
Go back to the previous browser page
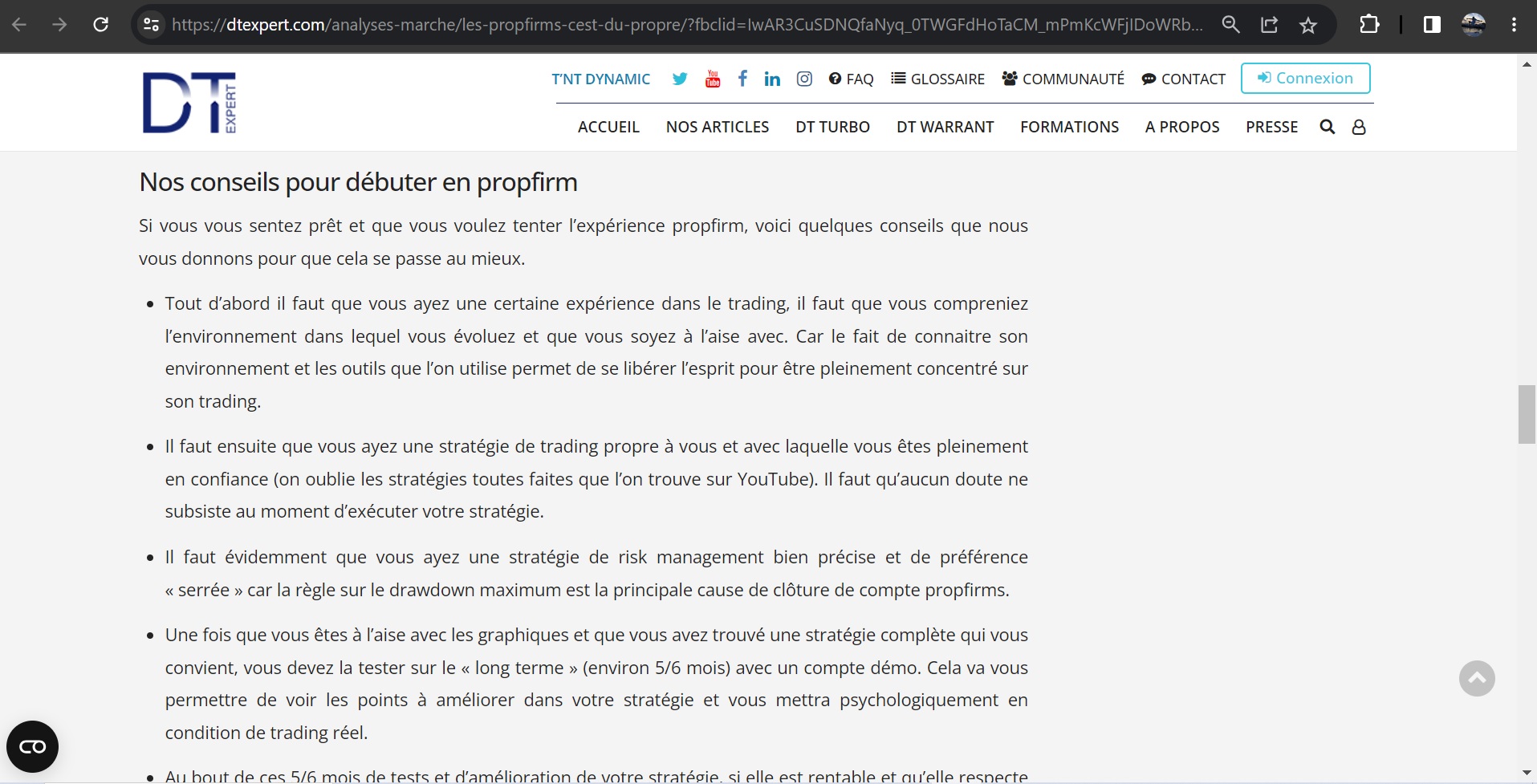coord(19,25)
